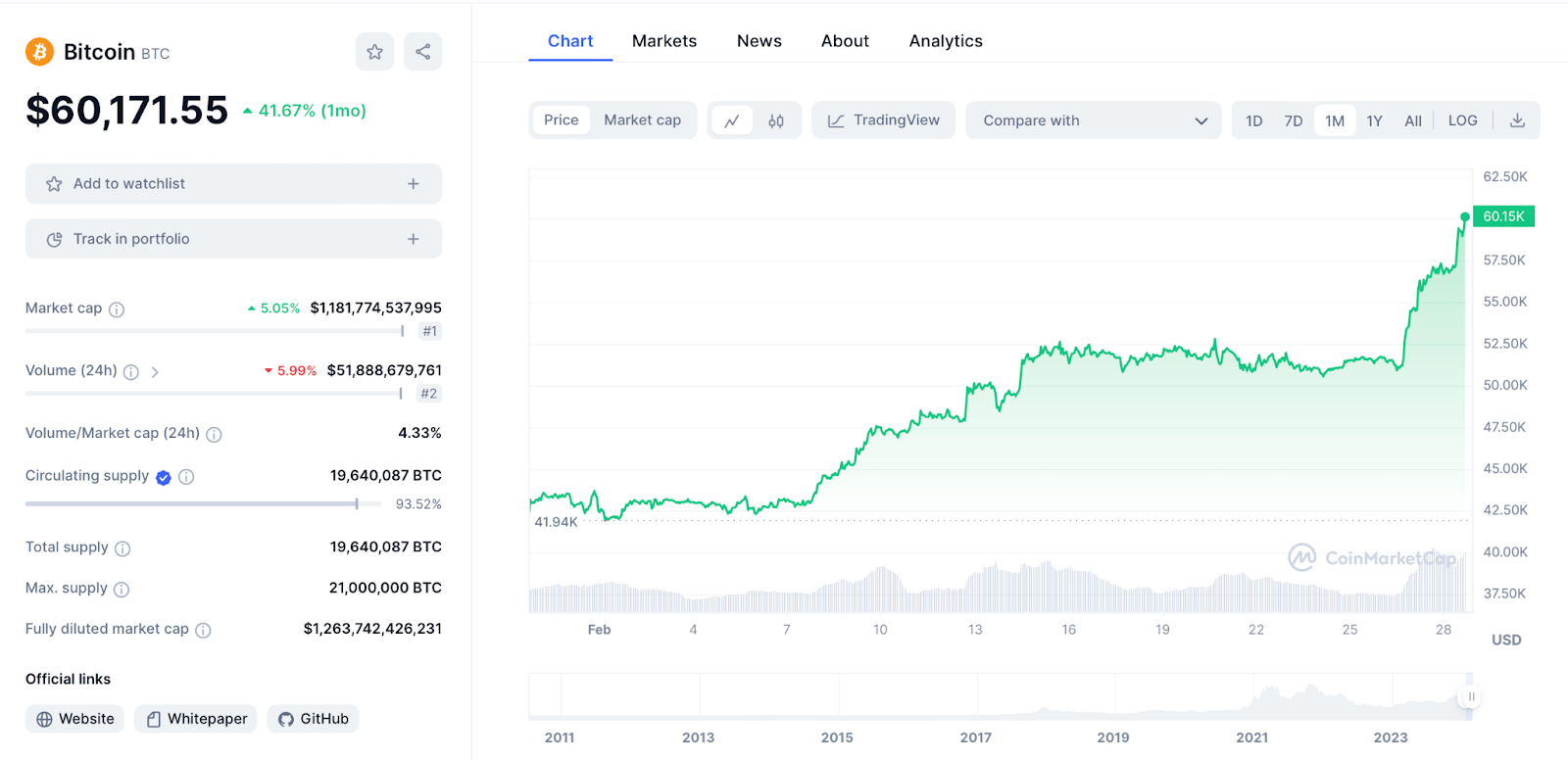Open the share button
1568x760 pixels.
422,52
